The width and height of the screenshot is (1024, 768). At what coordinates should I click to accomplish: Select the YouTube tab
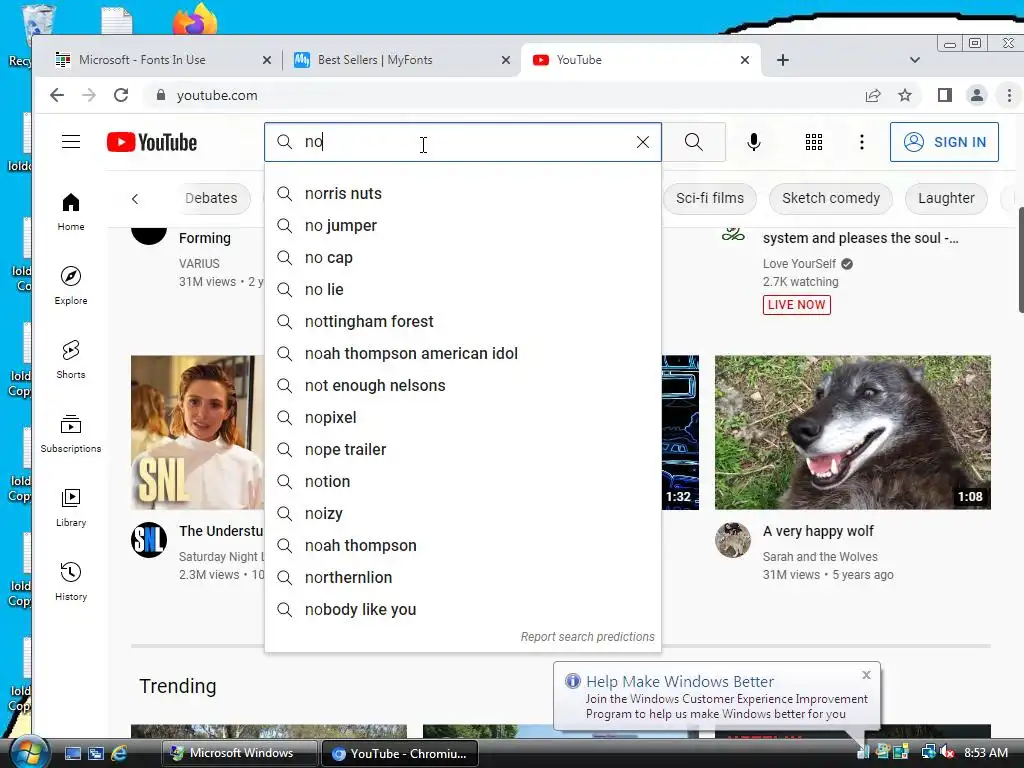click(640, 60)
